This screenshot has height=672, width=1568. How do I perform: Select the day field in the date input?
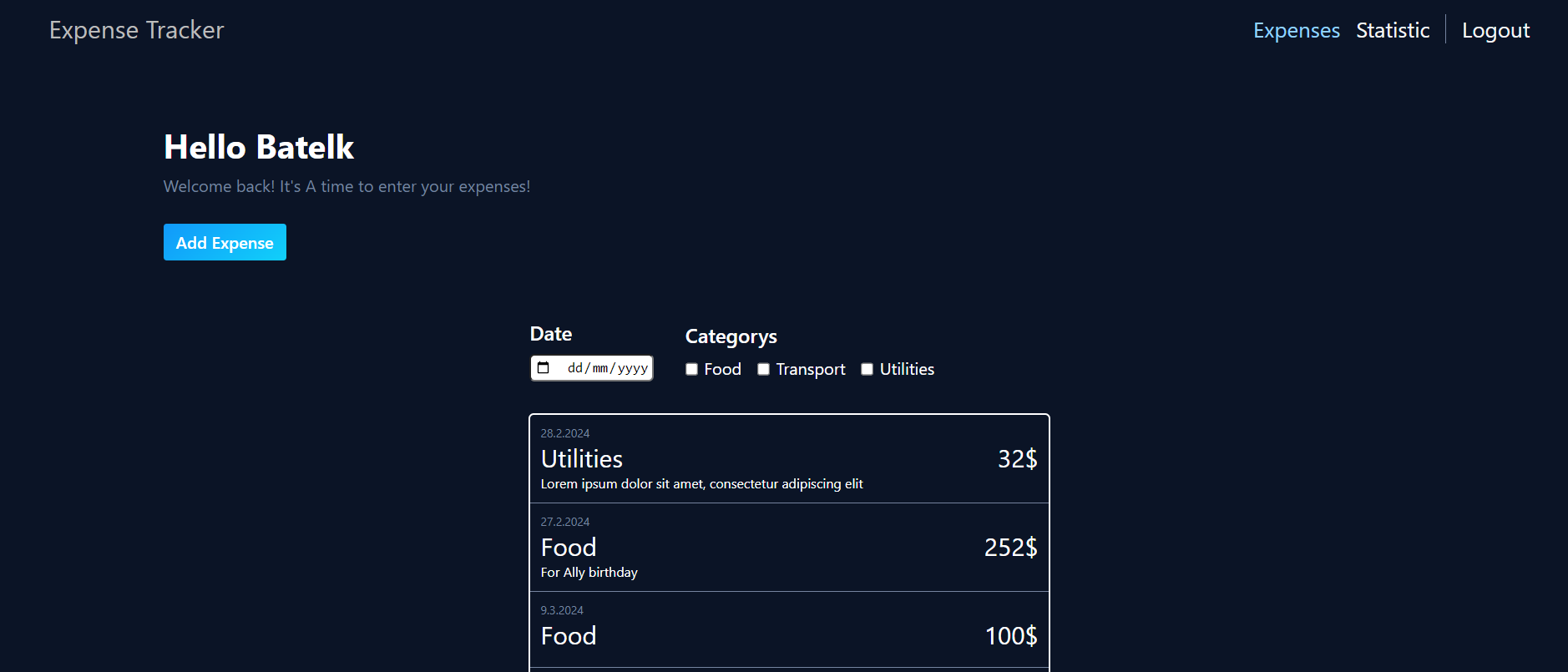pos(574,367)
